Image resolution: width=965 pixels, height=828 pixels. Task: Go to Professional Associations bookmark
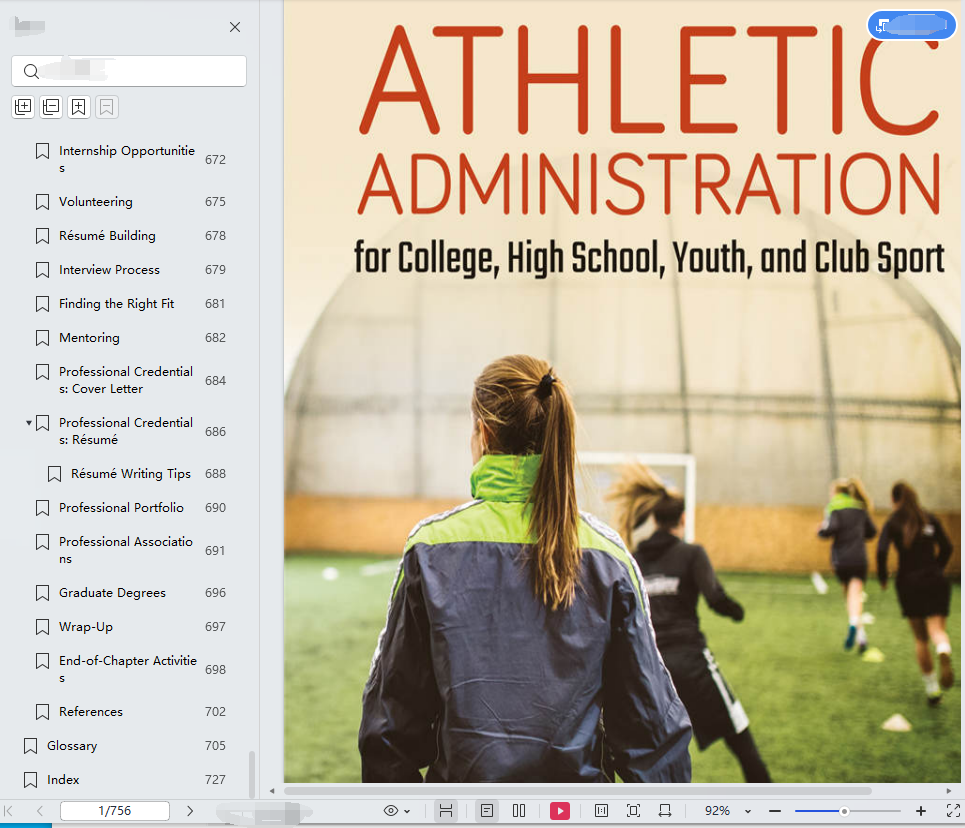coord(126,550)
